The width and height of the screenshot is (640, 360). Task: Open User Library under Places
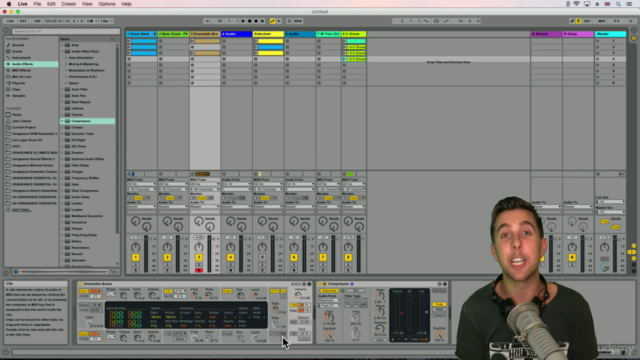pyautogui.click(x=22, y=121)
